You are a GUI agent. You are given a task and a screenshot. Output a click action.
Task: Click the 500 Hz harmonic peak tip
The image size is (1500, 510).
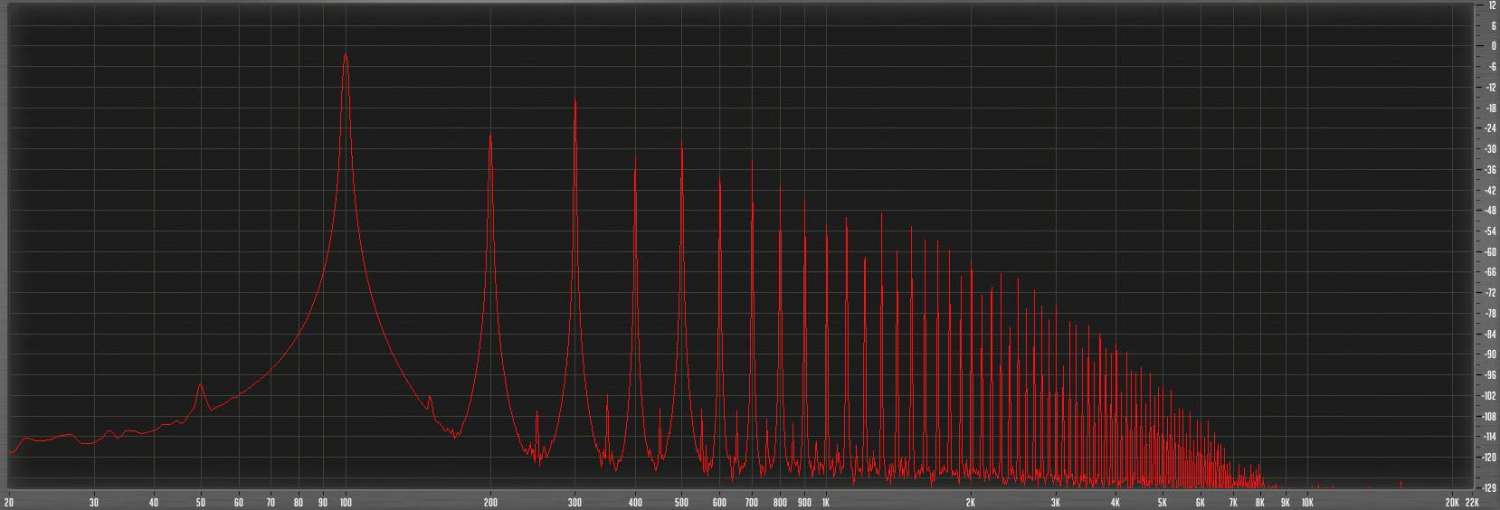(681, 144)
